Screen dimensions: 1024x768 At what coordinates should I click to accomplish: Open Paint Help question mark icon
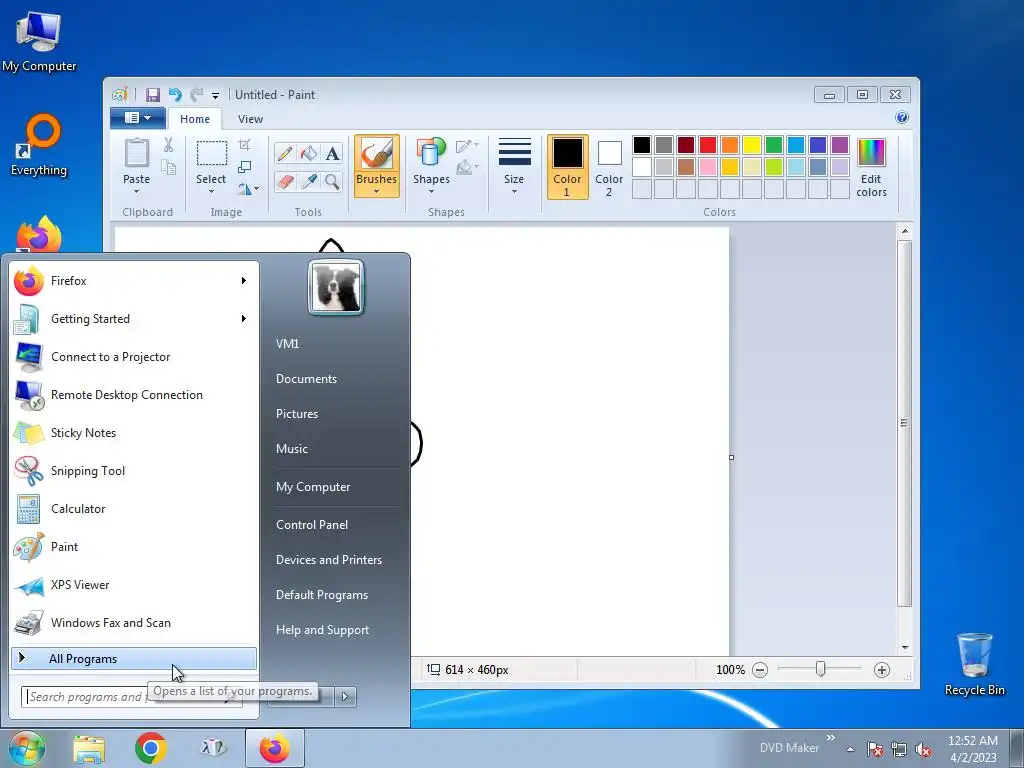pos(902,118)
